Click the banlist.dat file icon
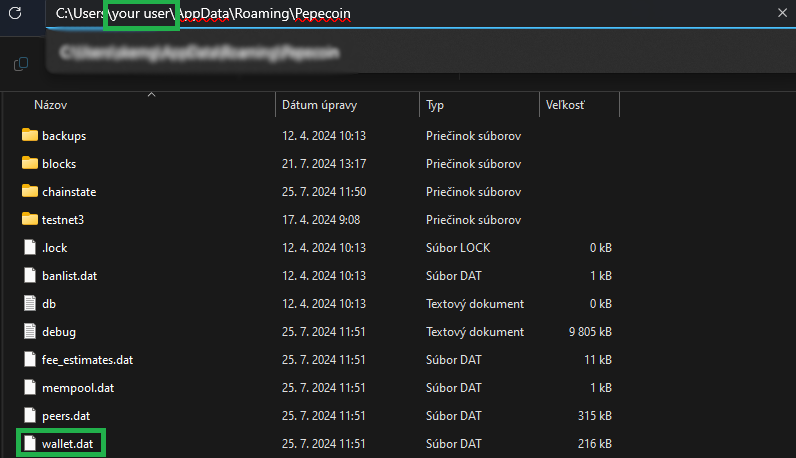This screenshot has width=796, height=458. coord(30,275)
